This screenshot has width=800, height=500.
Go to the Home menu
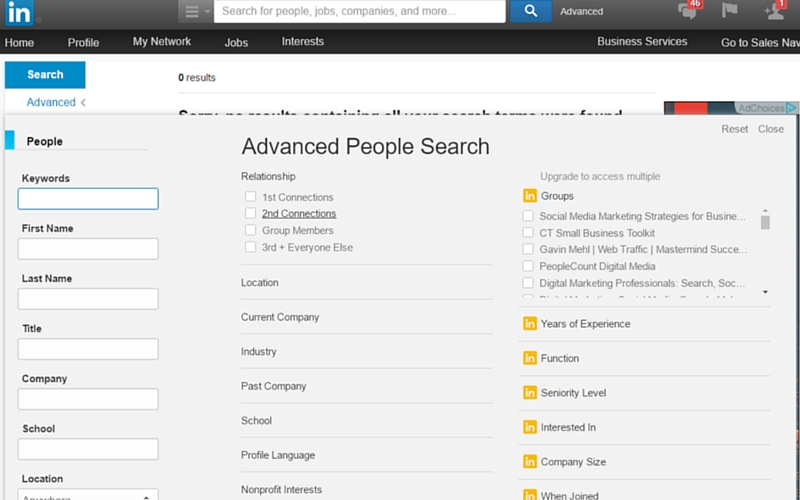click(19, 42)
